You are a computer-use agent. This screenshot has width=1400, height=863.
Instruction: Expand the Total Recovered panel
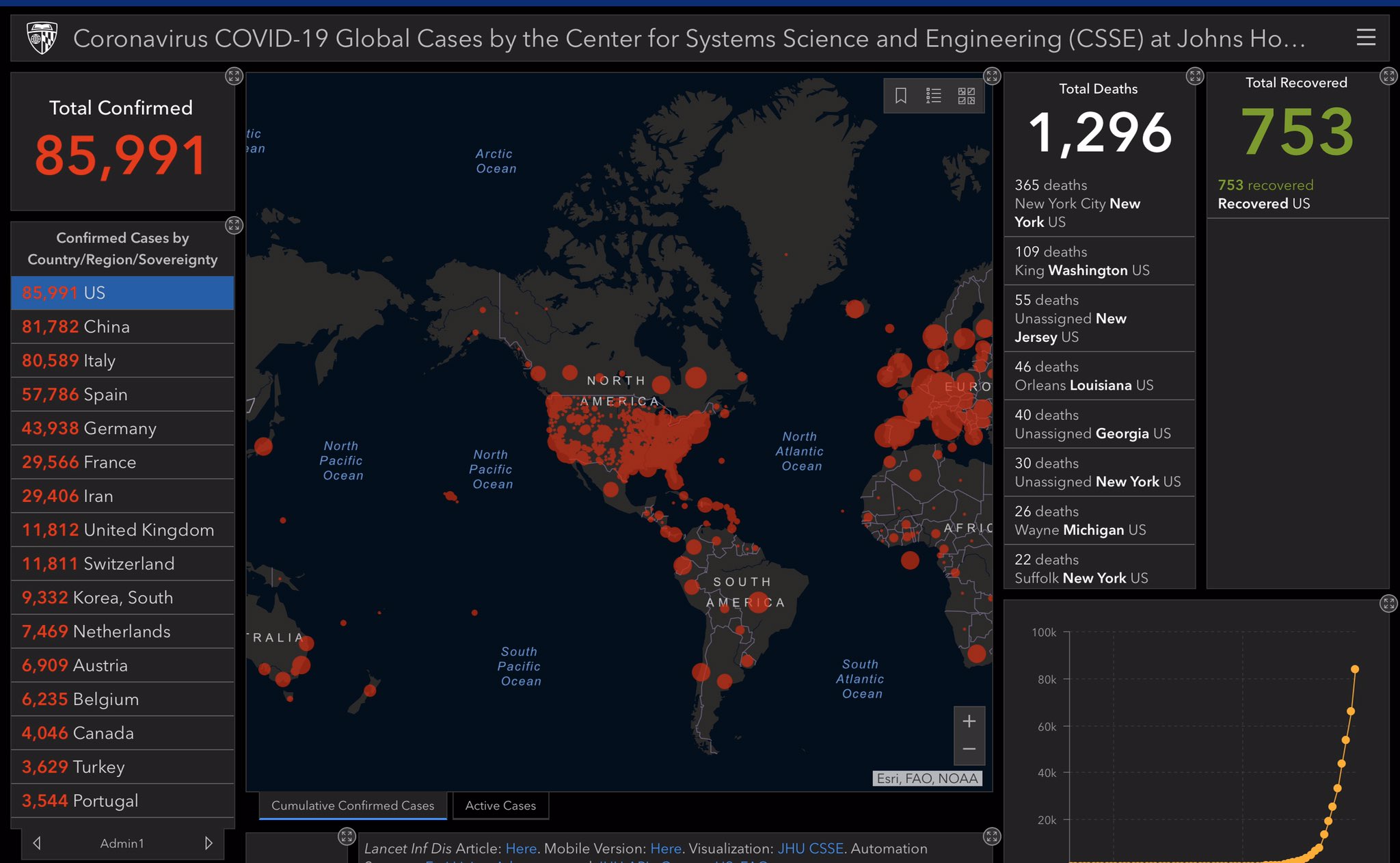coord(1388,76)
